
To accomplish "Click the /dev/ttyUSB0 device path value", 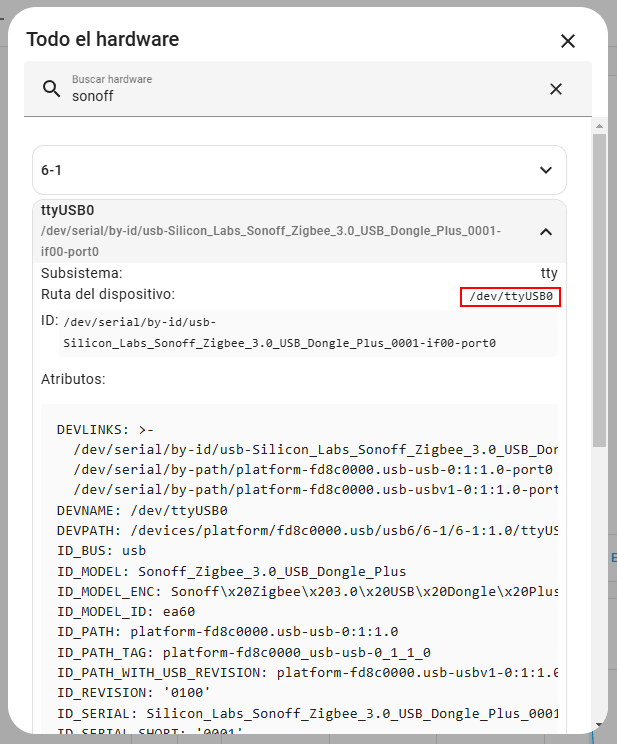I will (510, 297).
